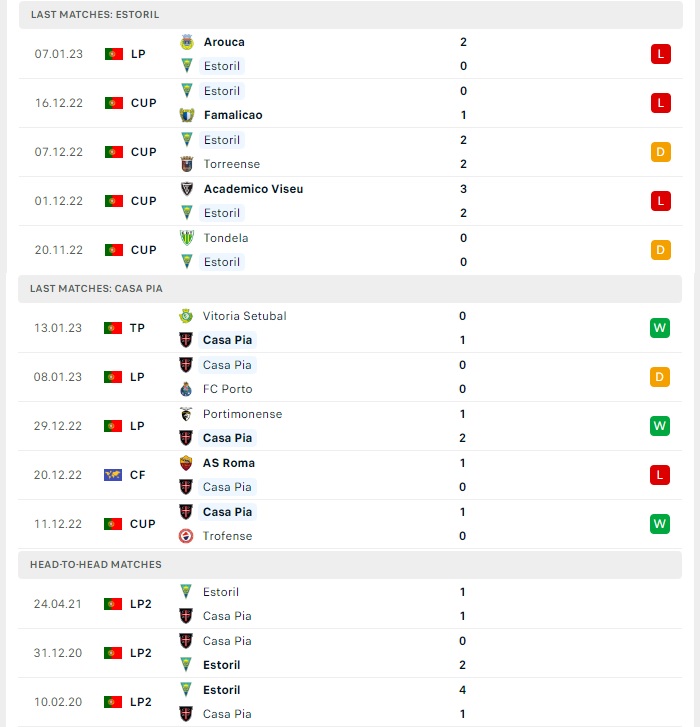Click the Vitoria Setubal crest icon
Image resolution: width=700 pixels, height=727 pixels.
(x=186, y=316)
